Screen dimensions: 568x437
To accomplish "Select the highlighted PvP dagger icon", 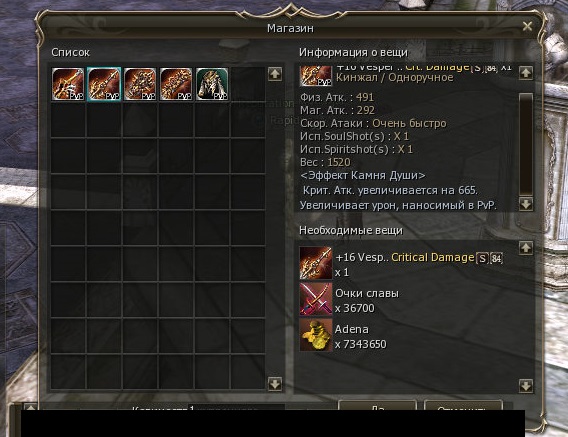I will [x=104, y=84].
